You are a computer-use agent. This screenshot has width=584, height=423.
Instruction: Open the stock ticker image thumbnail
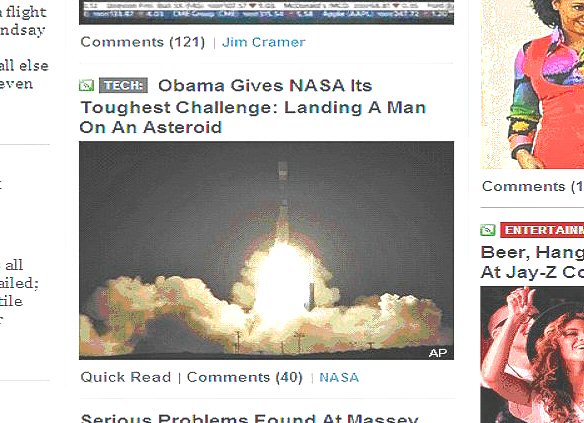pos(266,12)
